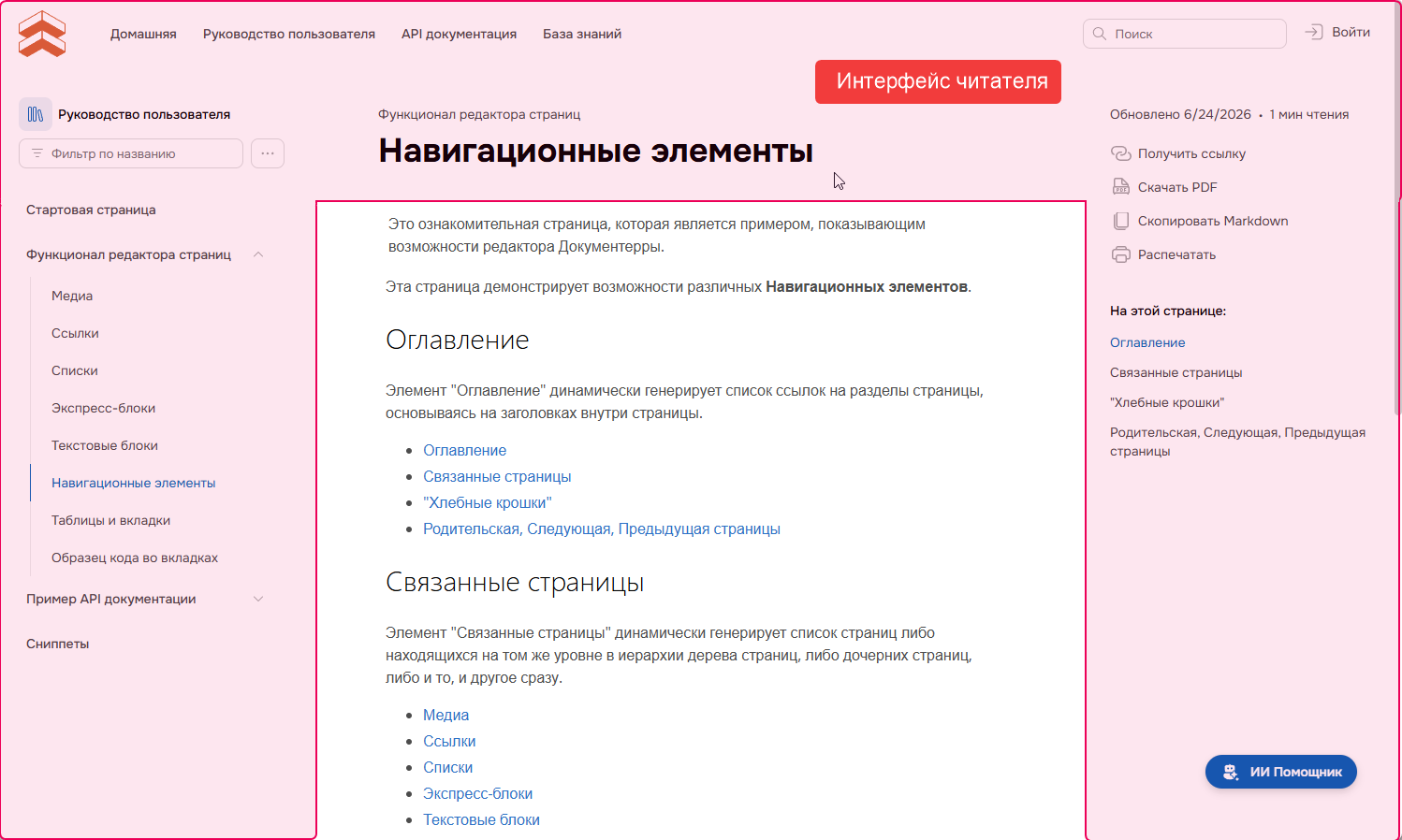
Task: Click the library books icon beside Руководство пользователя
Action: pos(36,114)
